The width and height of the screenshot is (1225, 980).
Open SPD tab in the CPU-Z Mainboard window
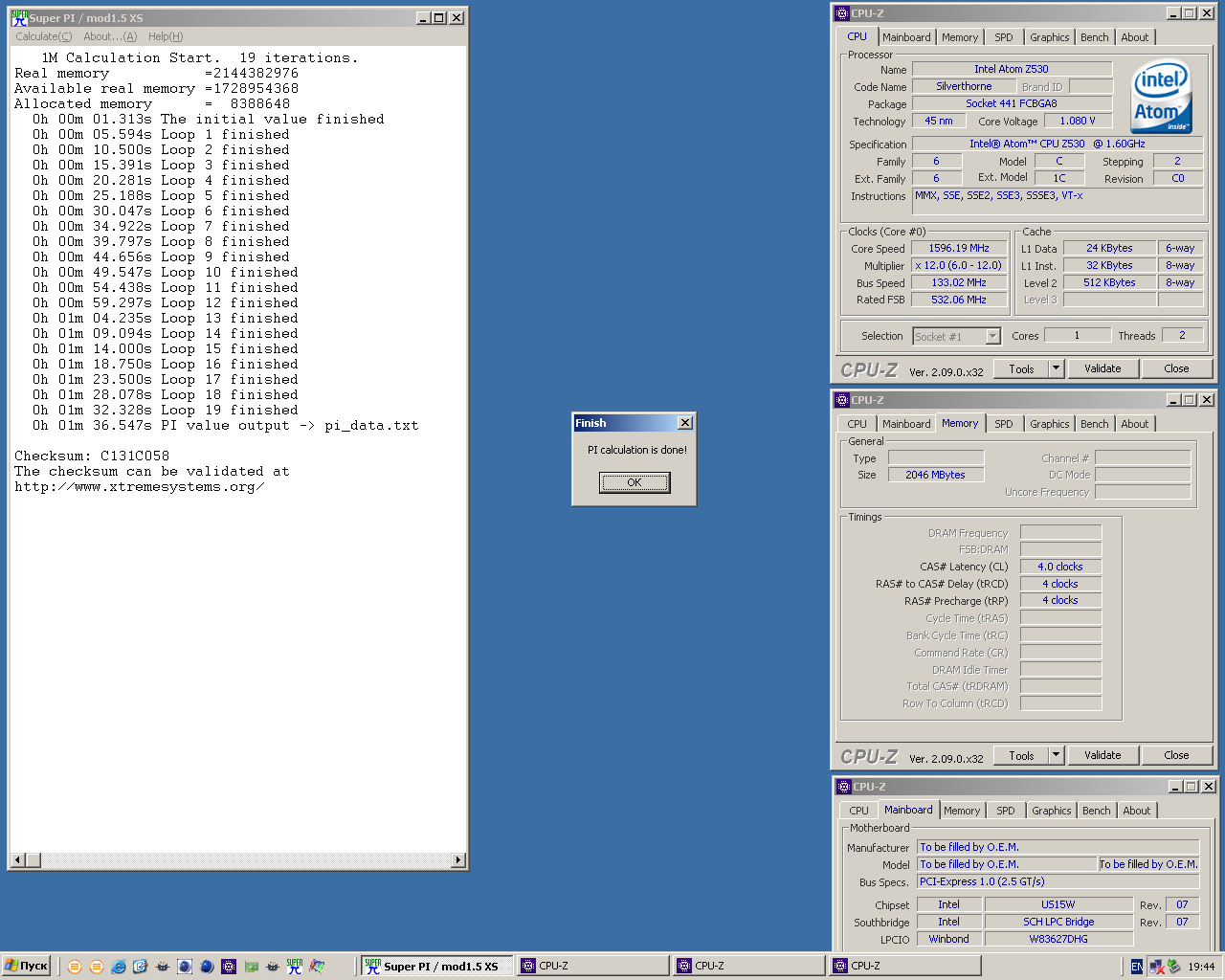1005,811
